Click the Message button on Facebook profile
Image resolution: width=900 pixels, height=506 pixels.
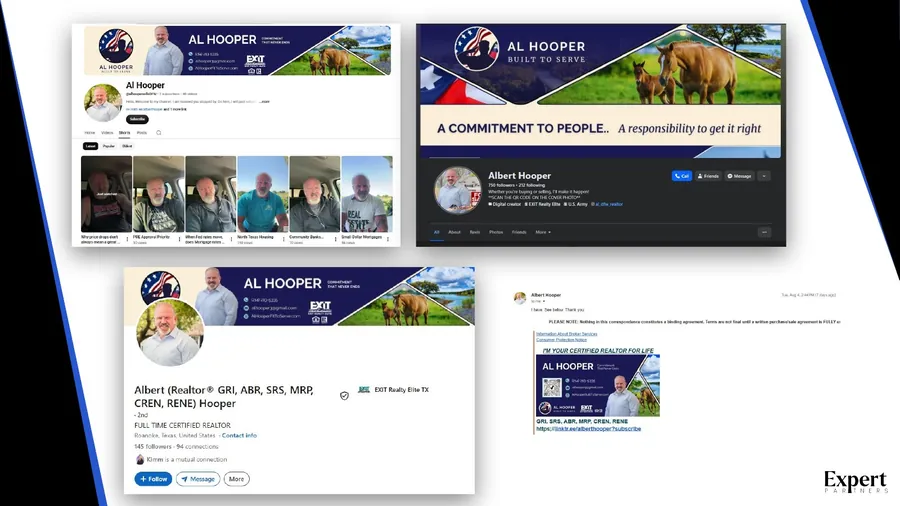pyautogui.click(x=739, y=176)
